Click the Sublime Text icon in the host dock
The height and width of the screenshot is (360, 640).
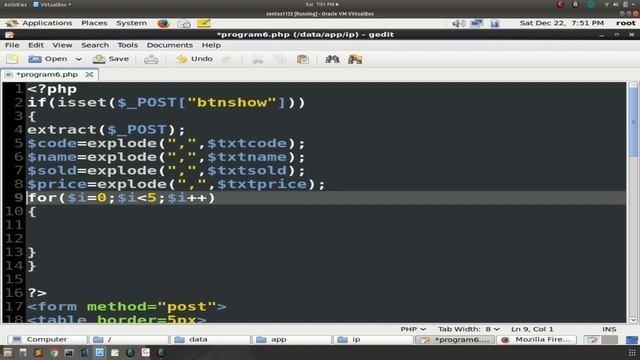point(38,353)
